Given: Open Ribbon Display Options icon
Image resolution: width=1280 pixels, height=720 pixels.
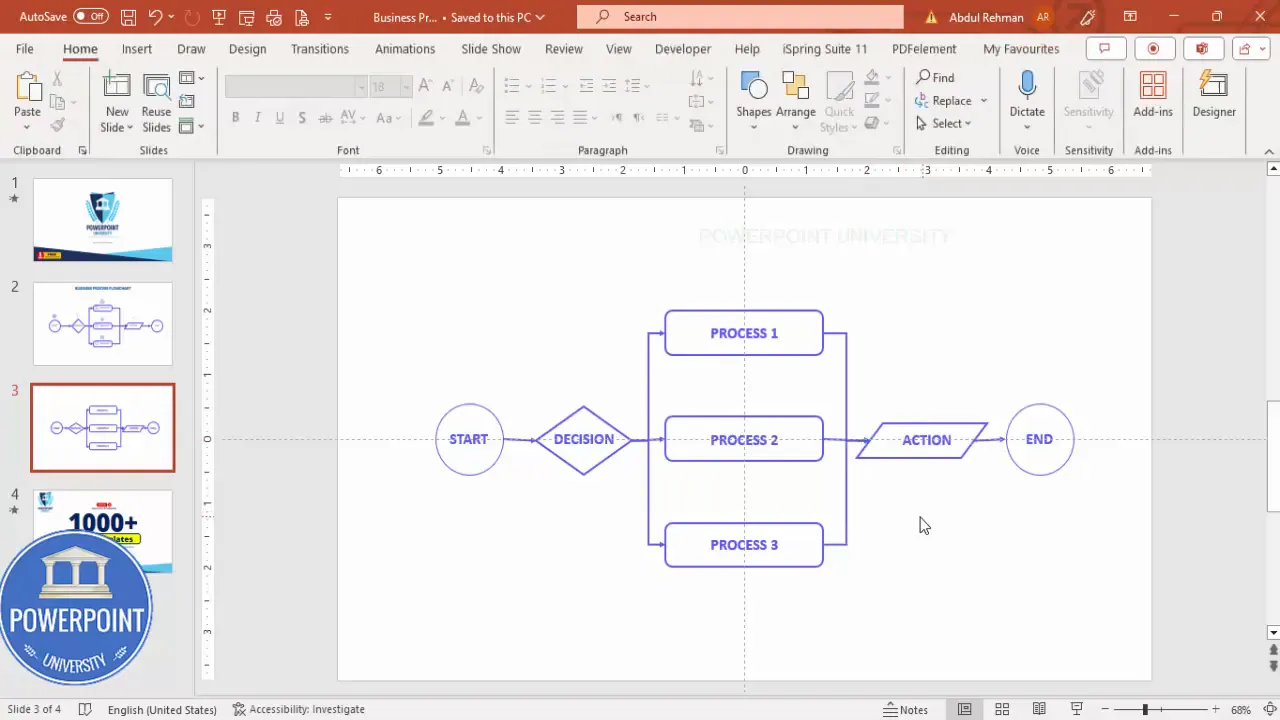Looking at the screenshot, I should click(1130, 17).
